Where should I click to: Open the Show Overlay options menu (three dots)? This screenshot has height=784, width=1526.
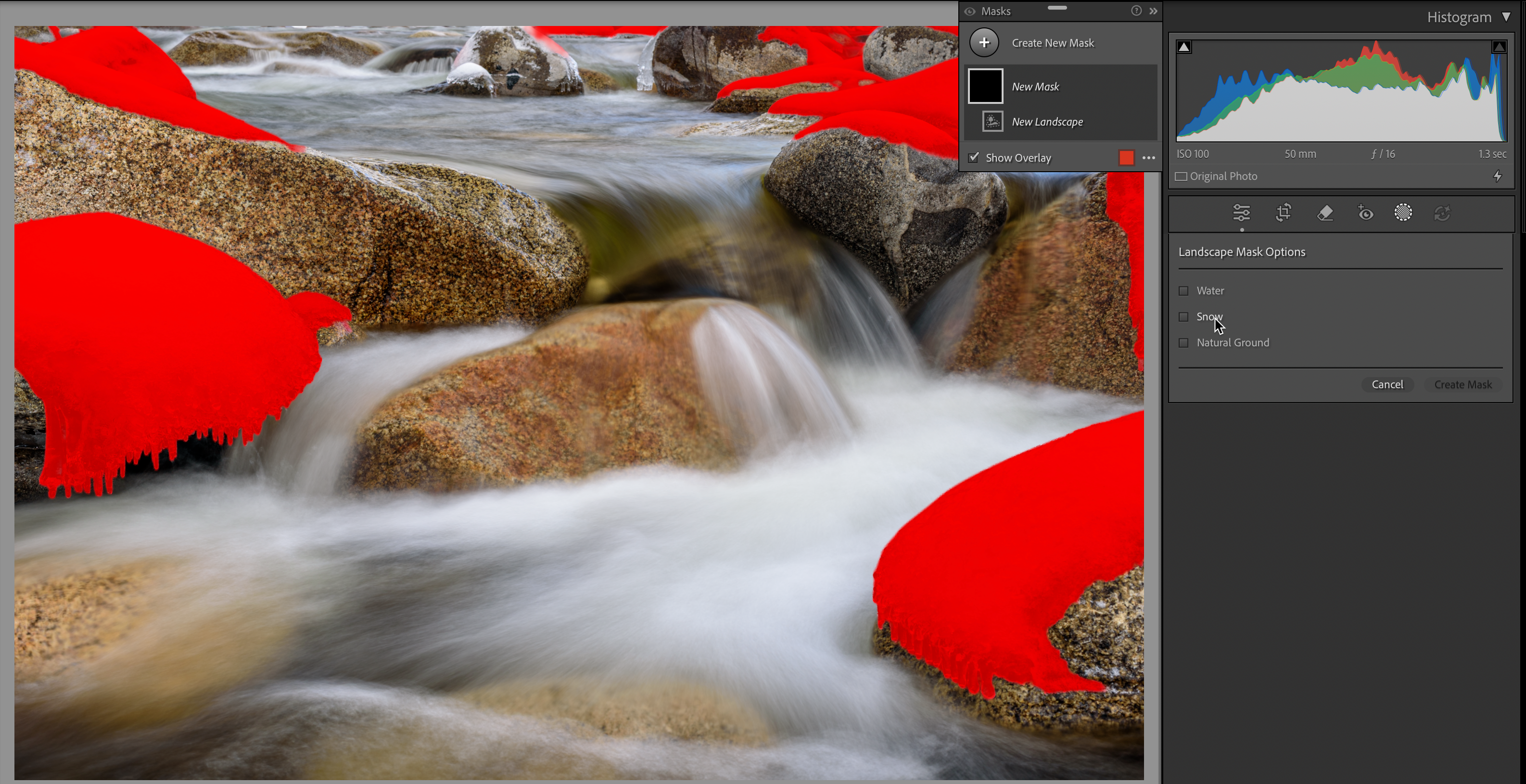pyautogui.click(x=1149, y=157)
